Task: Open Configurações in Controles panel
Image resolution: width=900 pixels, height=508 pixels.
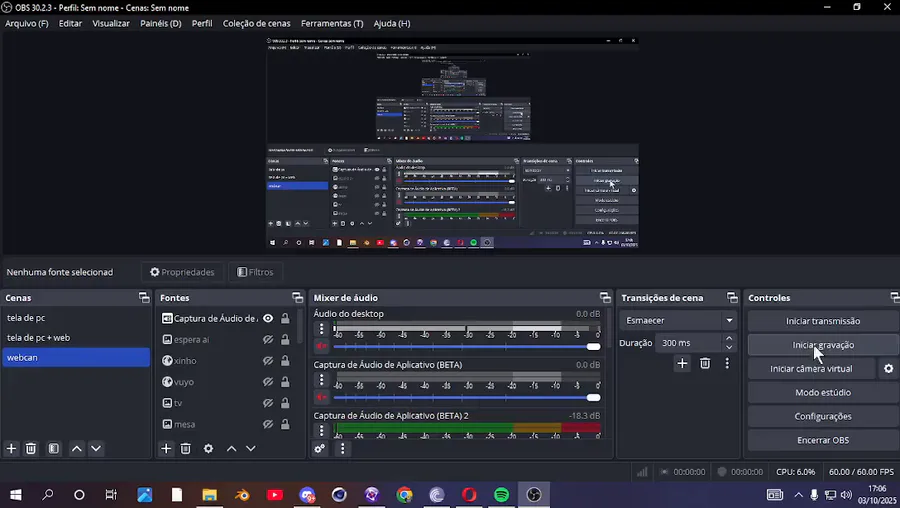Action: 823,416
